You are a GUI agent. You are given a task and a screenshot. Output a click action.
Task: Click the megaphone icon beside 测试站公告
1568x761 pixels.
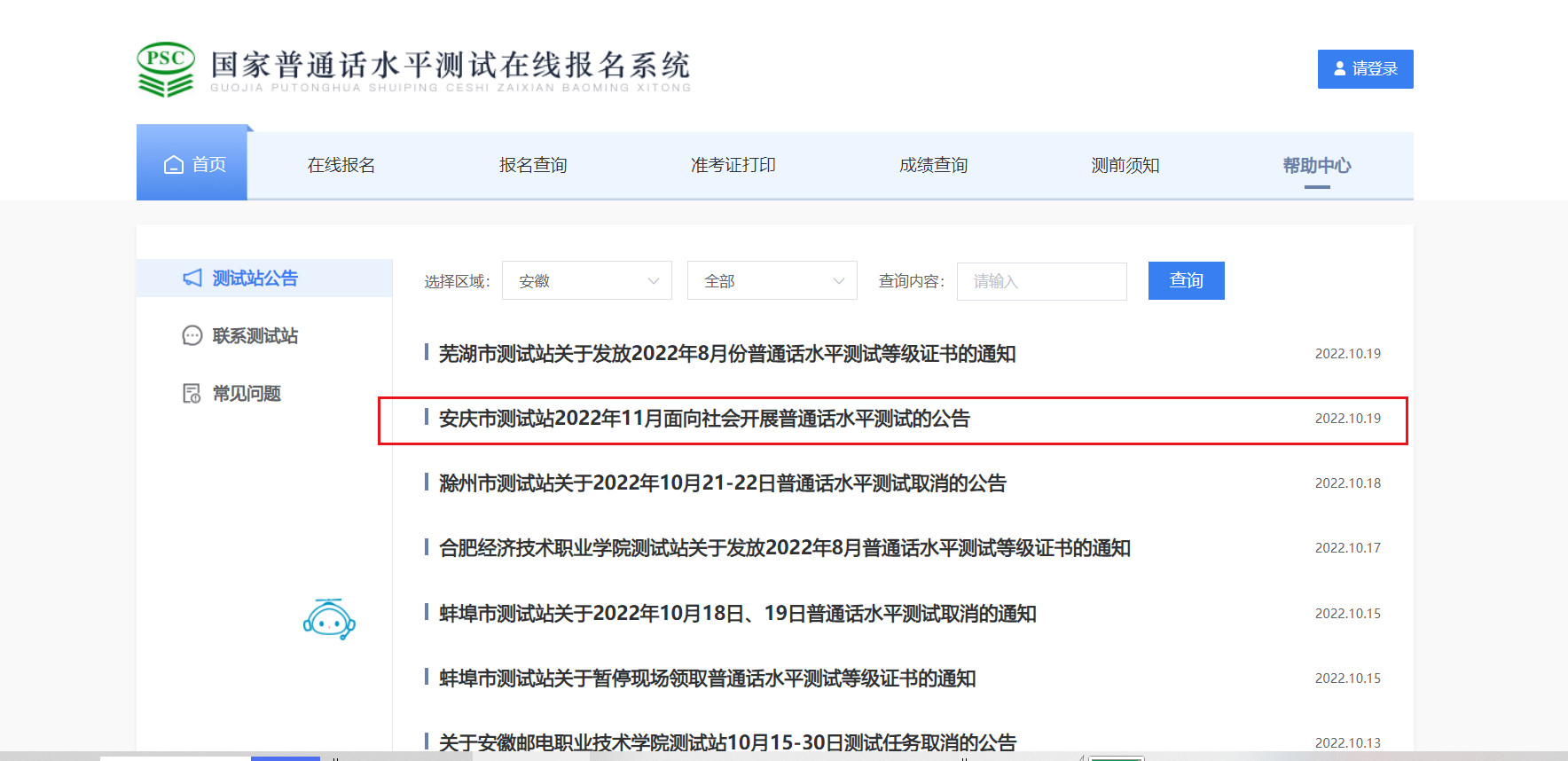coord(192,279)
